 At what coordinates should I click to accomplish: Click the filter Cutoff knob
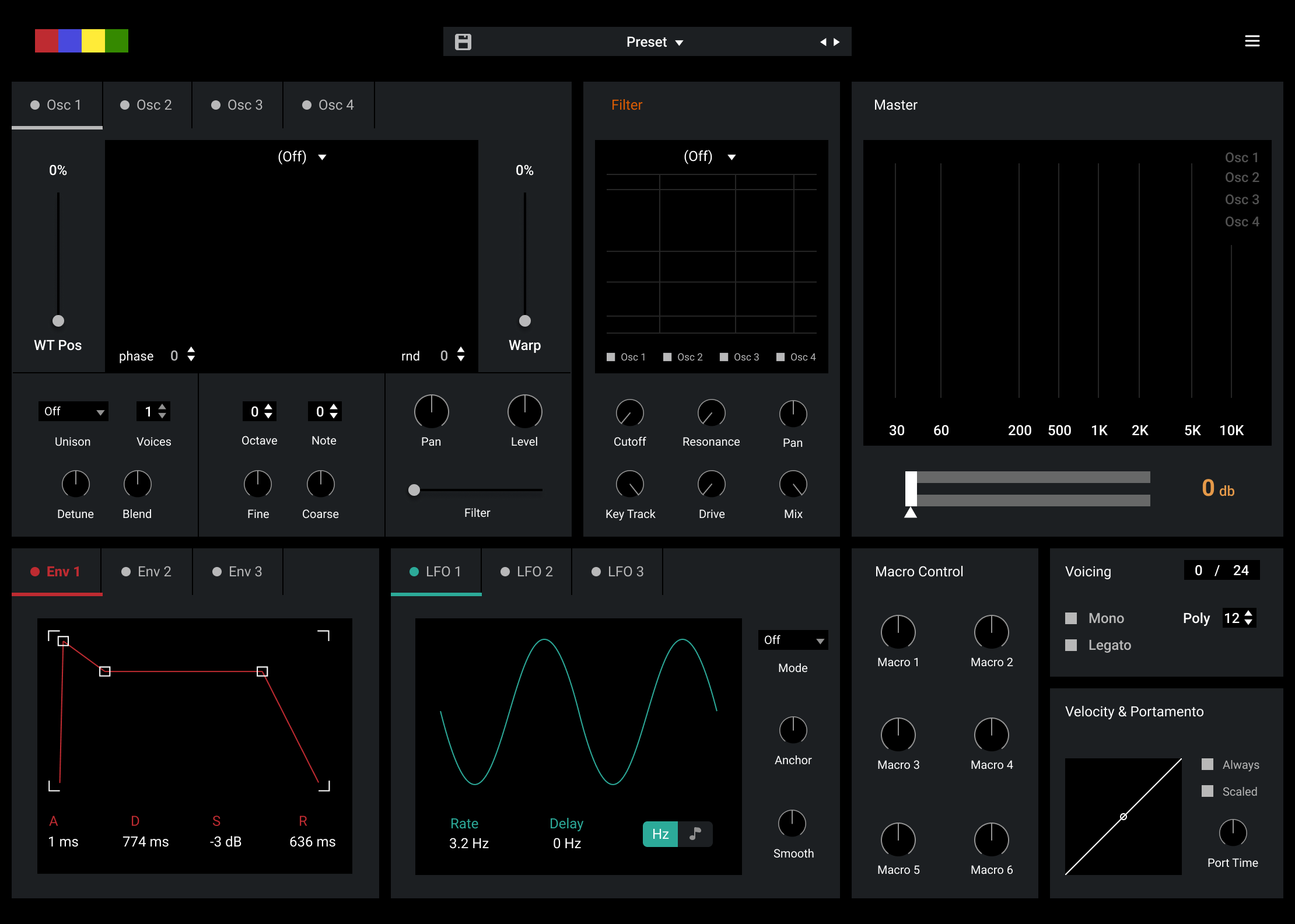pos(629,413)
